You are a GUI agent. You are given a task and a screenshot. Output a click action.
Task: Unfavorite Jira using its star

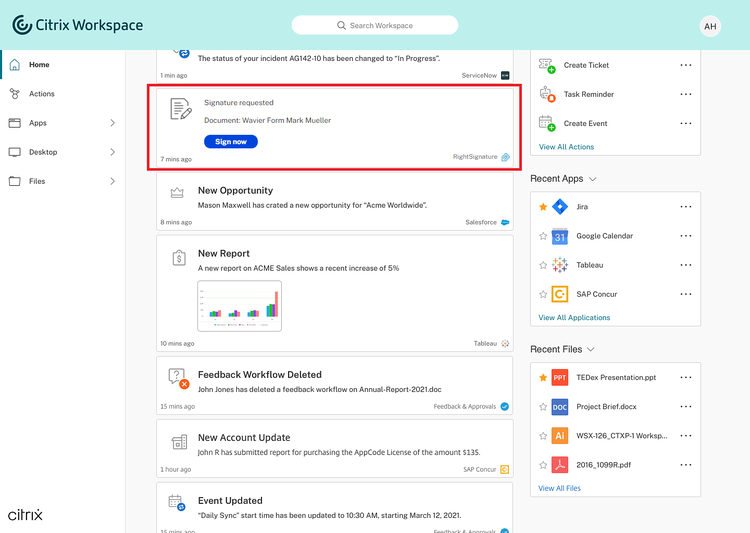coord(543,207)
